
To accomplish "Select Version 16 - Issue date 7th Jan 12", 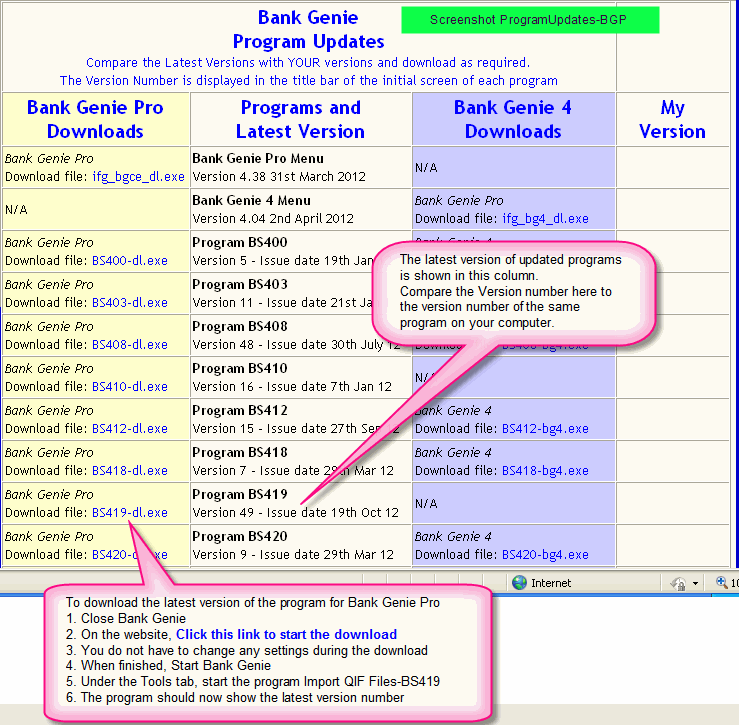I will 292,387.
